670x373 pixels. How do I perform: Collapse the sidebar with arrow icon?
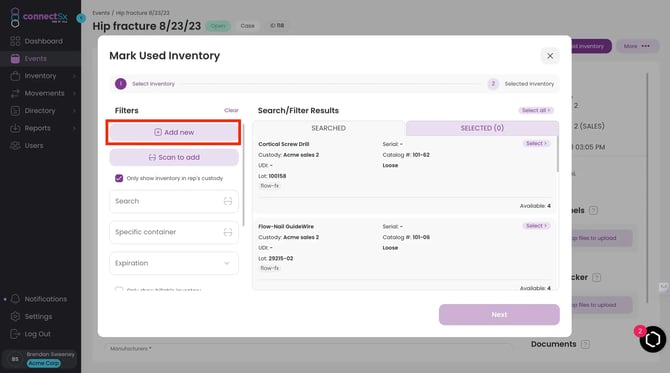[x=81, y=18]
